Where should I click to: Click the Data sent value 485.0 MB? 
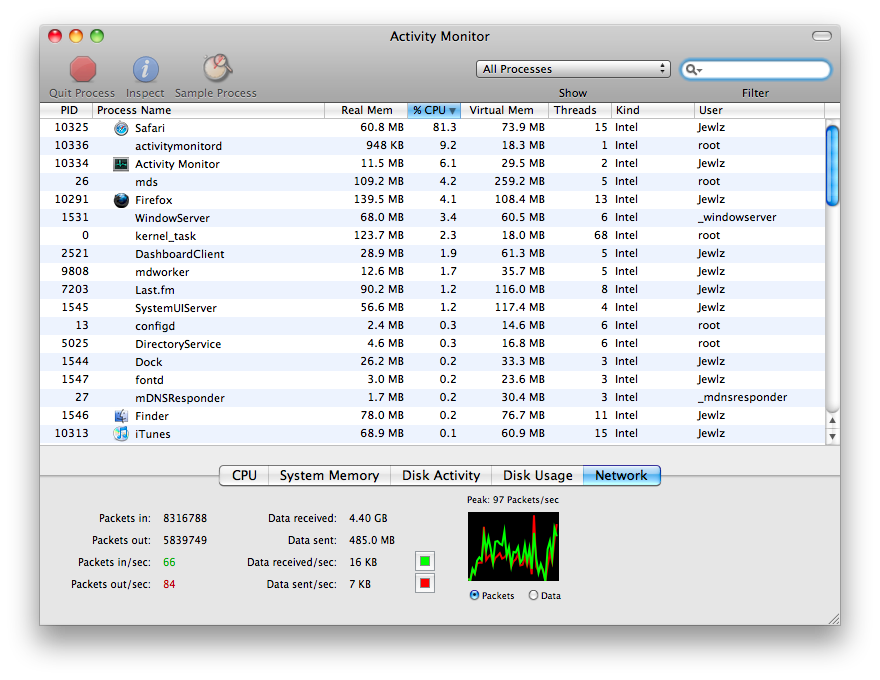372,540
